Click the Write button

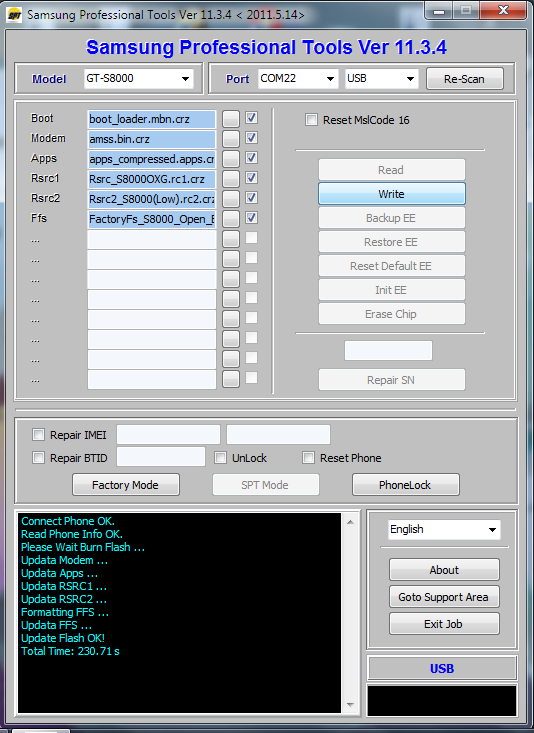click(x=391, y=194)
